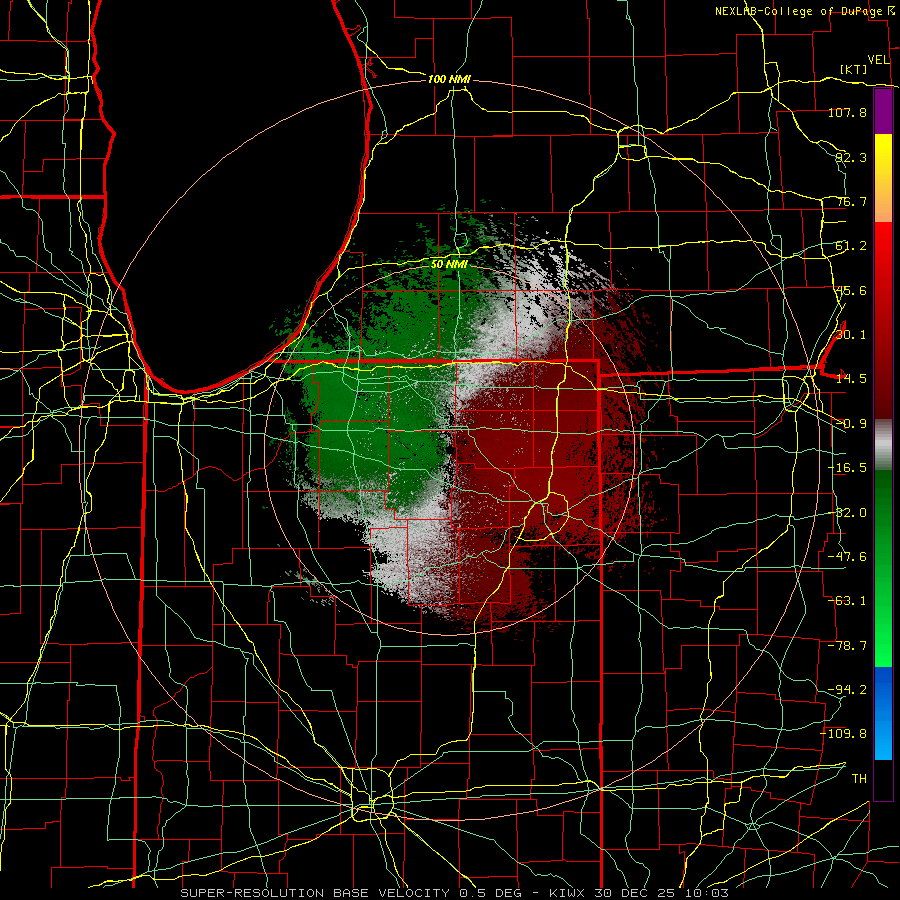Click the 92.3 legend value
Viewport: 900px width, 900px height.
point(851,157)
